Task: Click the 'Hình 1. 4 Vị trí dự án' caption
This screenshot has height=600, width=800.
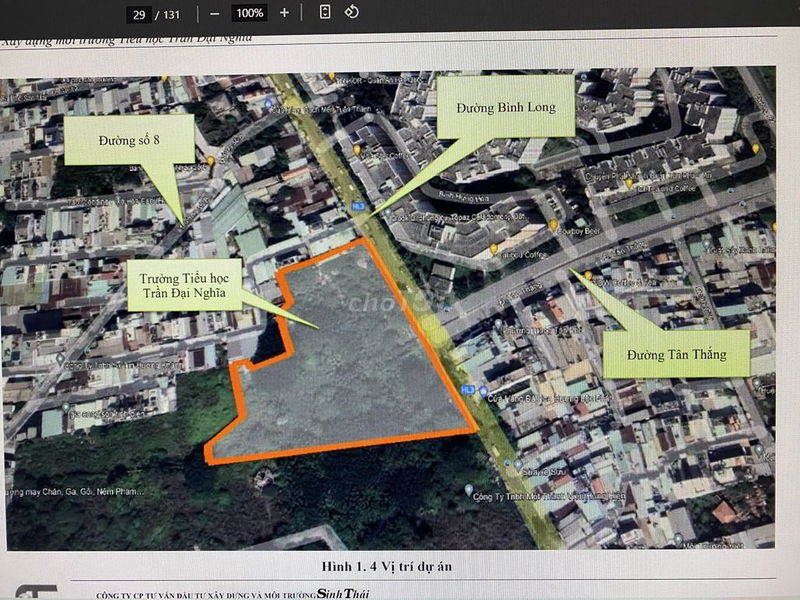Action: [387, 566]
